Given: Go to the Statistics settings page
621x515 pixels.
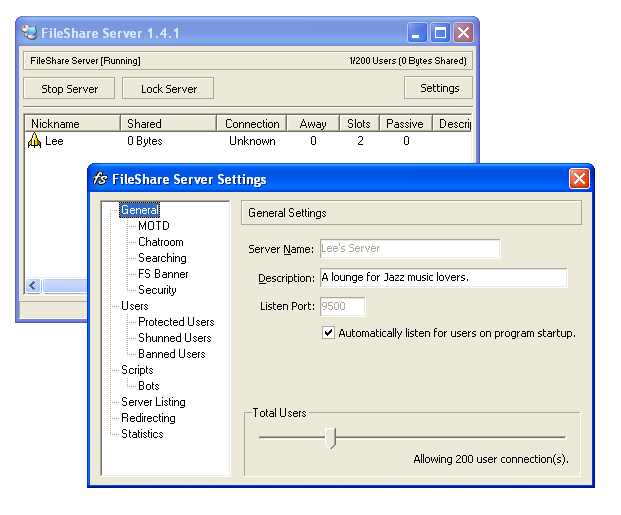Looking at the screenshot, I should (142, 434).
